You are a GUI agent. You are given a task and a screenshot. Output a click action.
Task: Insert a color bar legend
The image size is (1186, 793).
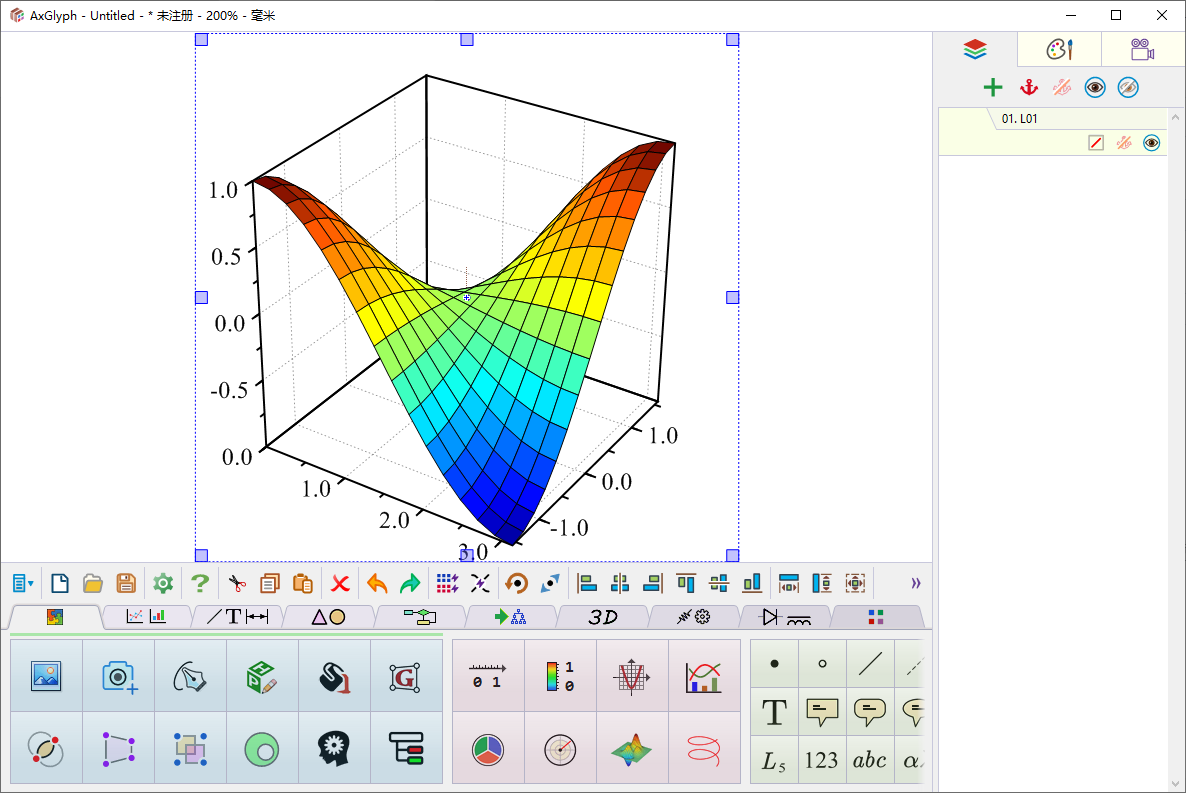coord(560,676)
